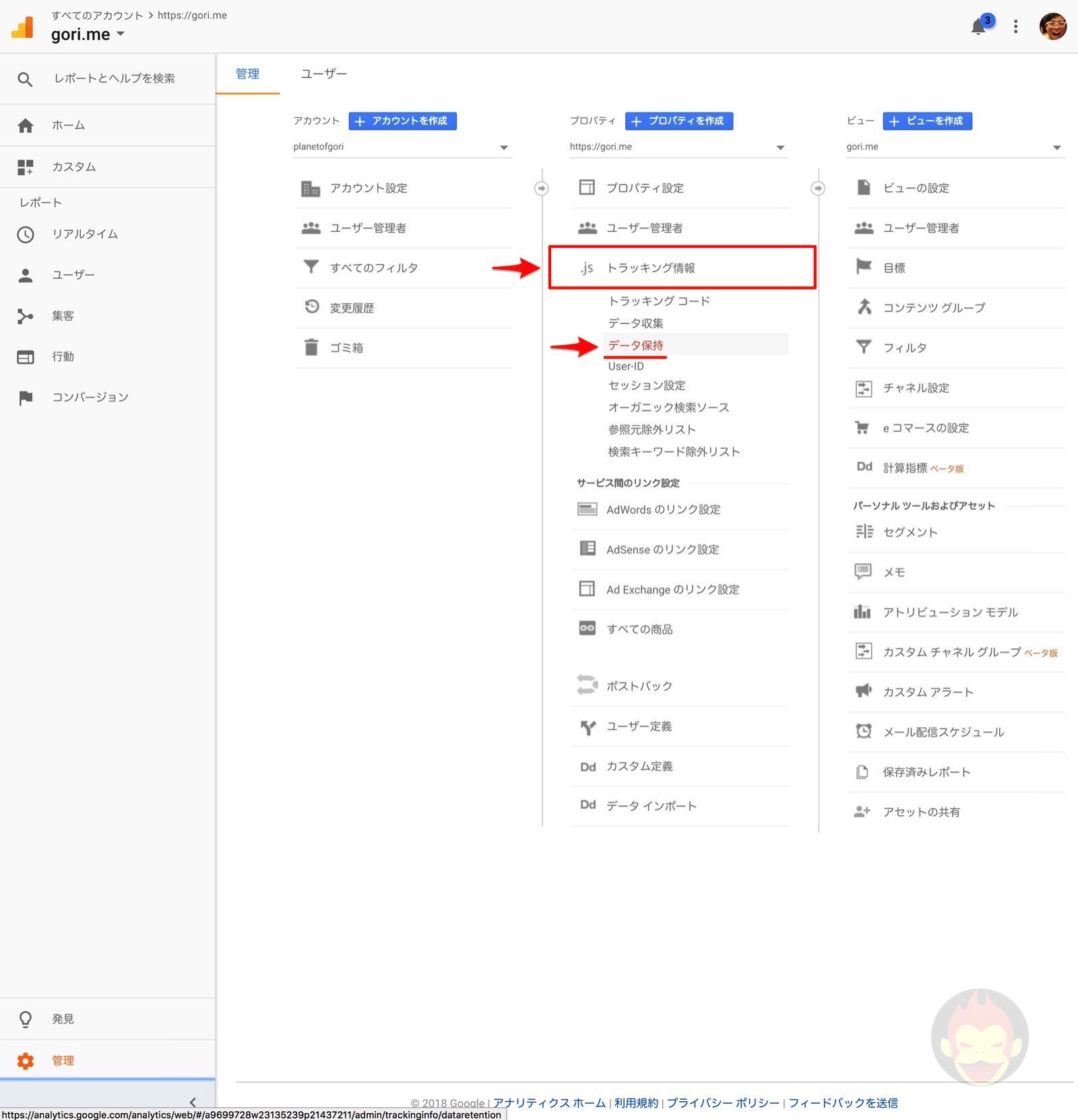This screenshot has width=1078, height=1120.
Task: Open 行動 reports from sidebar
Action: (26, 356)
